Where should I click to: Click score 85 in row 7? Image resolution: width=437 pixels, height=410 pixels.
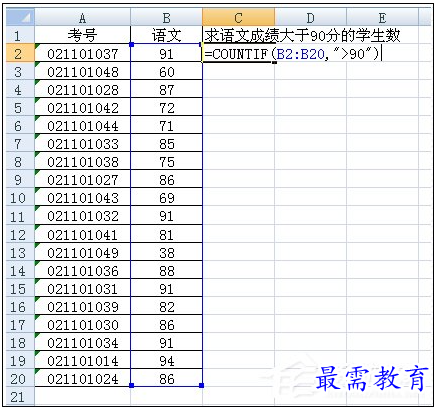coord(166,143)
